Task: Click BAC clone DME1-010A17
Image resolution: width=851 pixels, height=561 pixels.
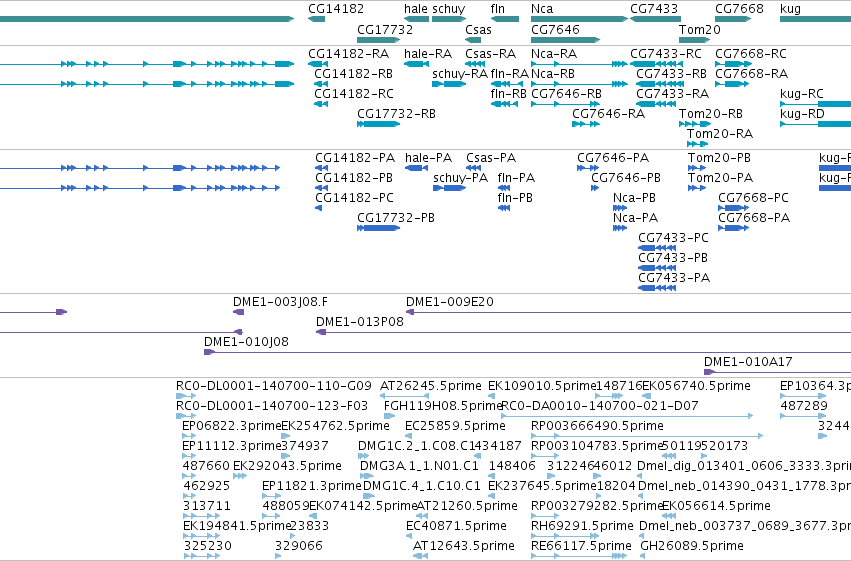Action: pos(748,362)
